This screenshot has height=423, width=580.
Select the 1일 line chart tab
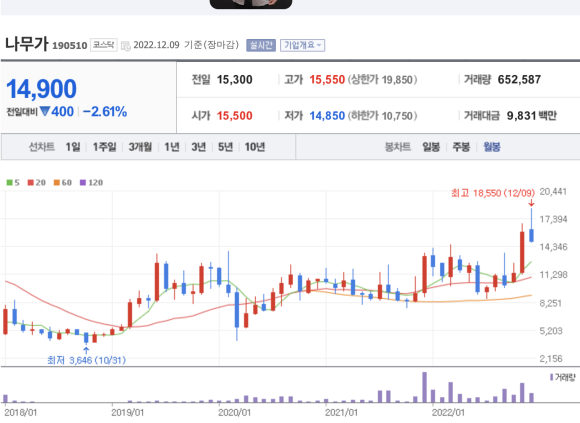tap(73, 147)
